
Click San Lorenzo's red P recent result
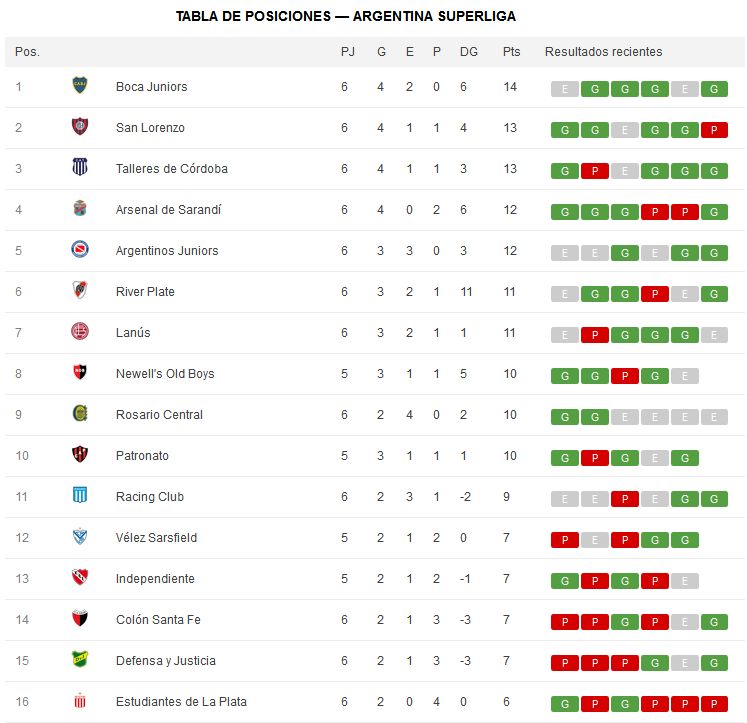pyautogui.click(x=714, y=130)
